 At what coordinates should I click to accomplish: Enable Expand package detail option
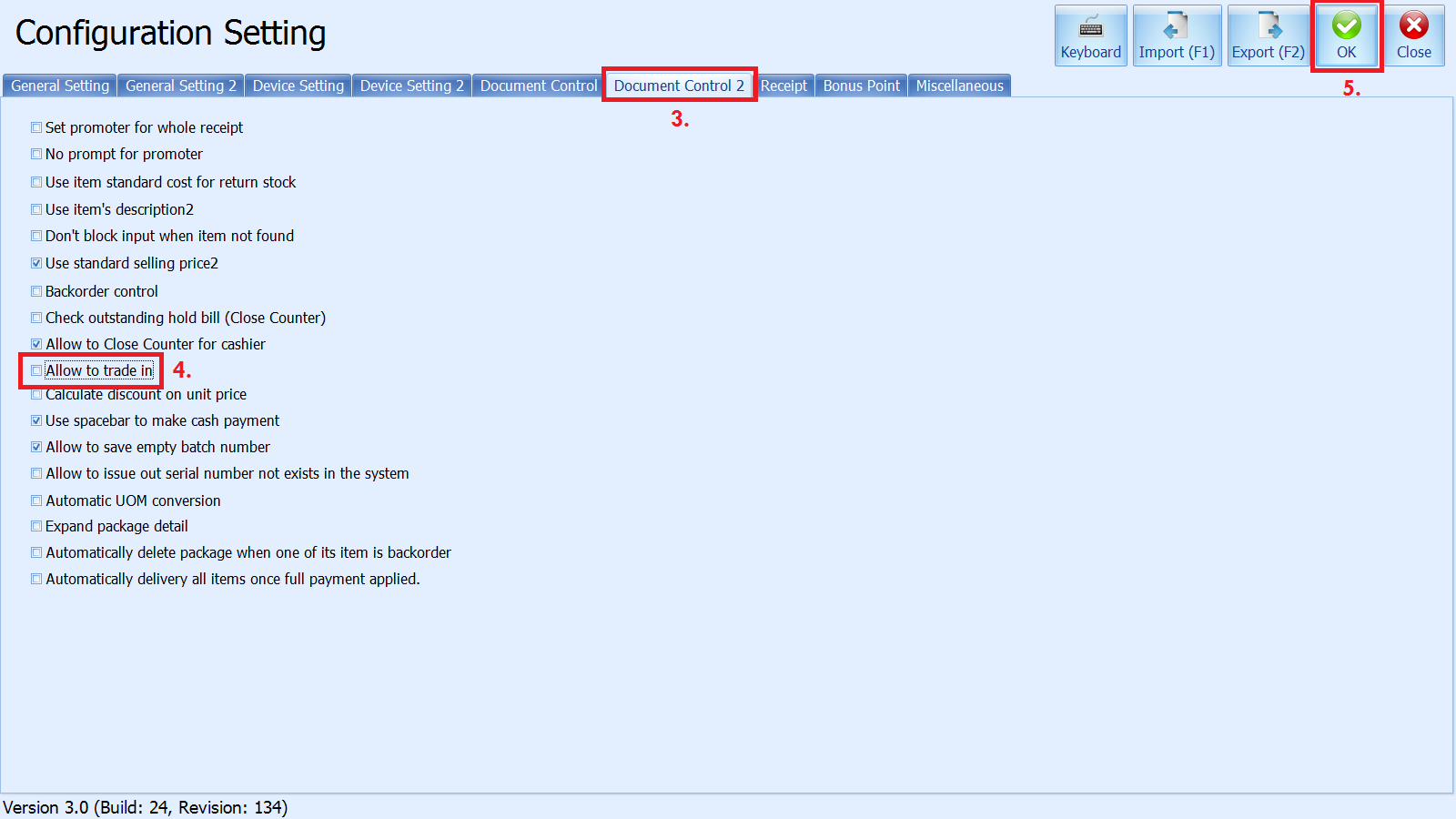(36, 526)
